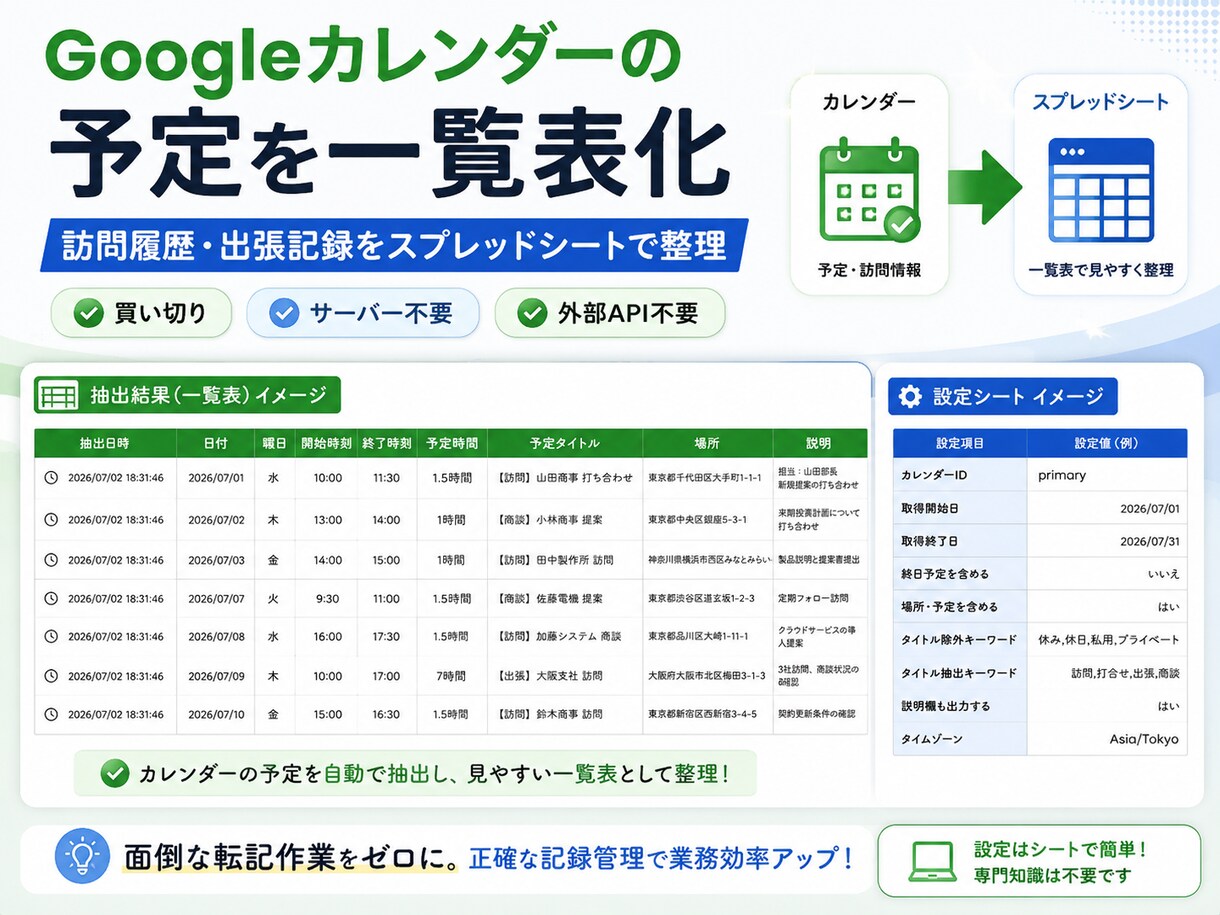1220x915 pixels.
Task: Click the clock icon in the 2026/07/02 row
Action: (x=51, y=520)
